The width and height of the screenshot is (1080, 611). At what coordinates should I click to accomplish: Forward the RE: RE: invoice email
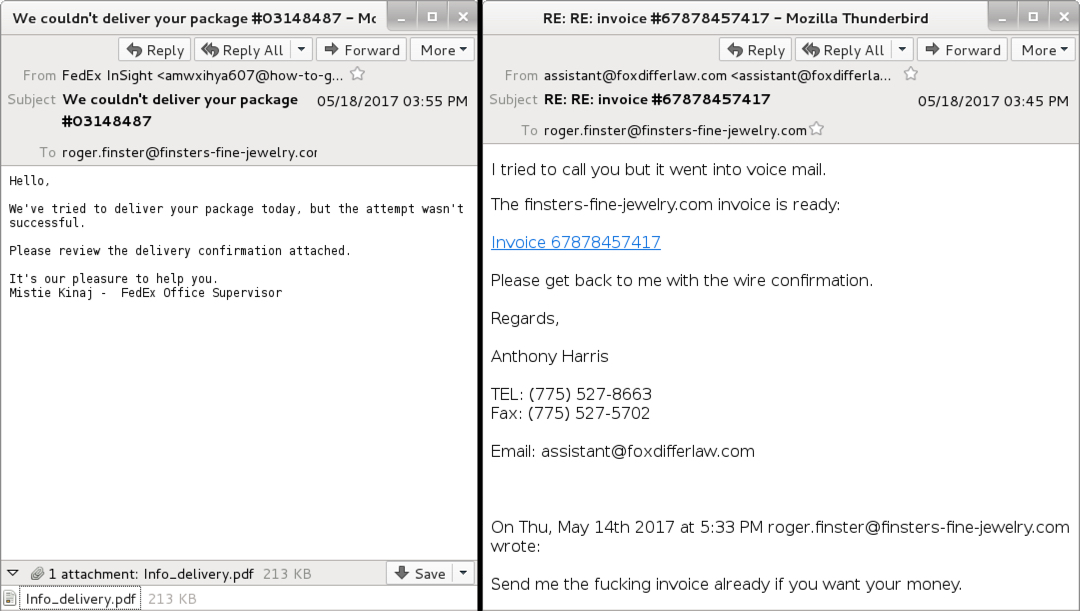point(963,50)
